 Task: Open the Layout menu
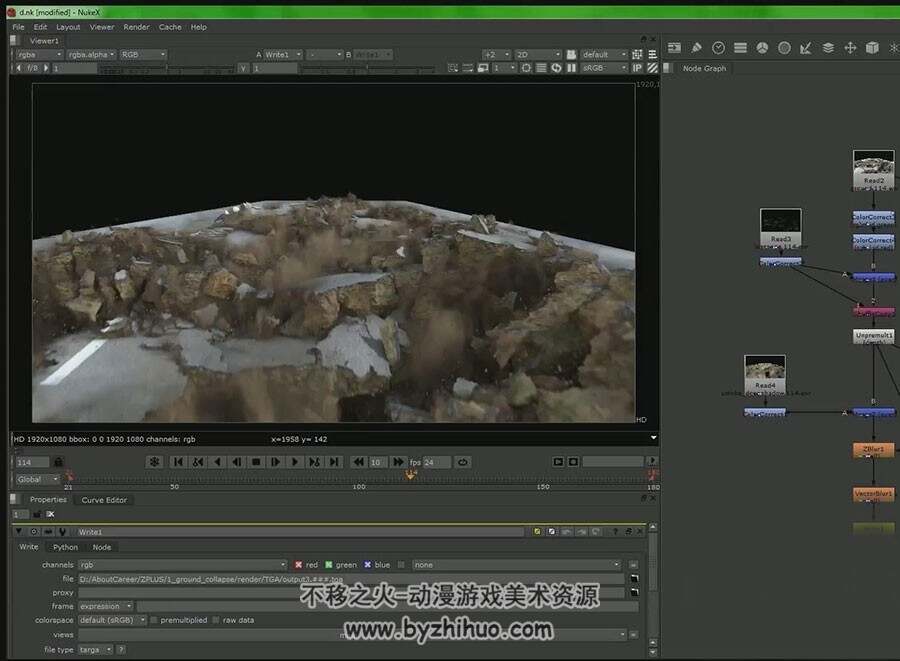[x=68, y=27]
